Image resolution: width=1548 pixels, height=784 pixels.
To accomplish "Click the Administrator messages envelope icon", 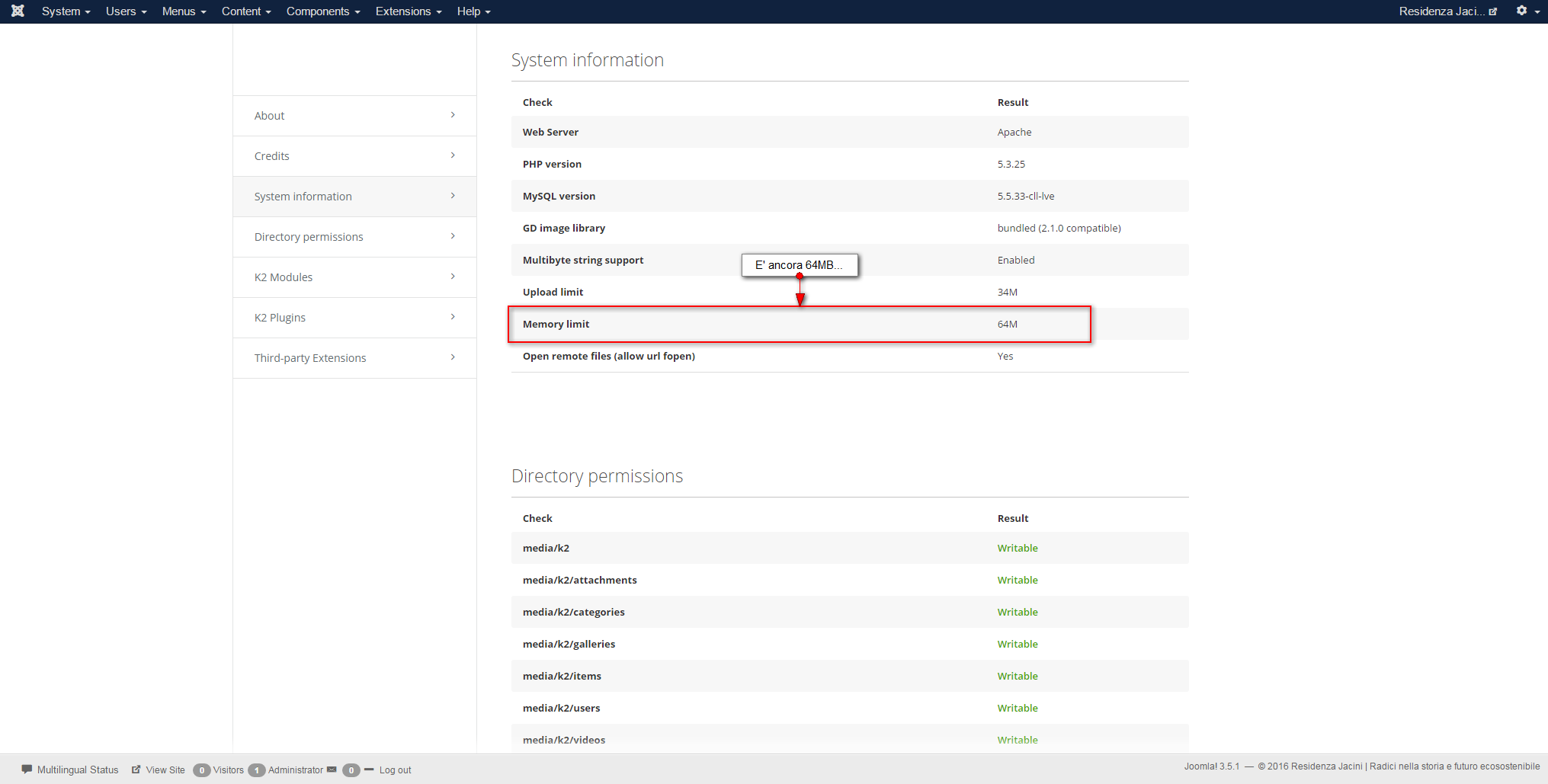I will 332,770.
